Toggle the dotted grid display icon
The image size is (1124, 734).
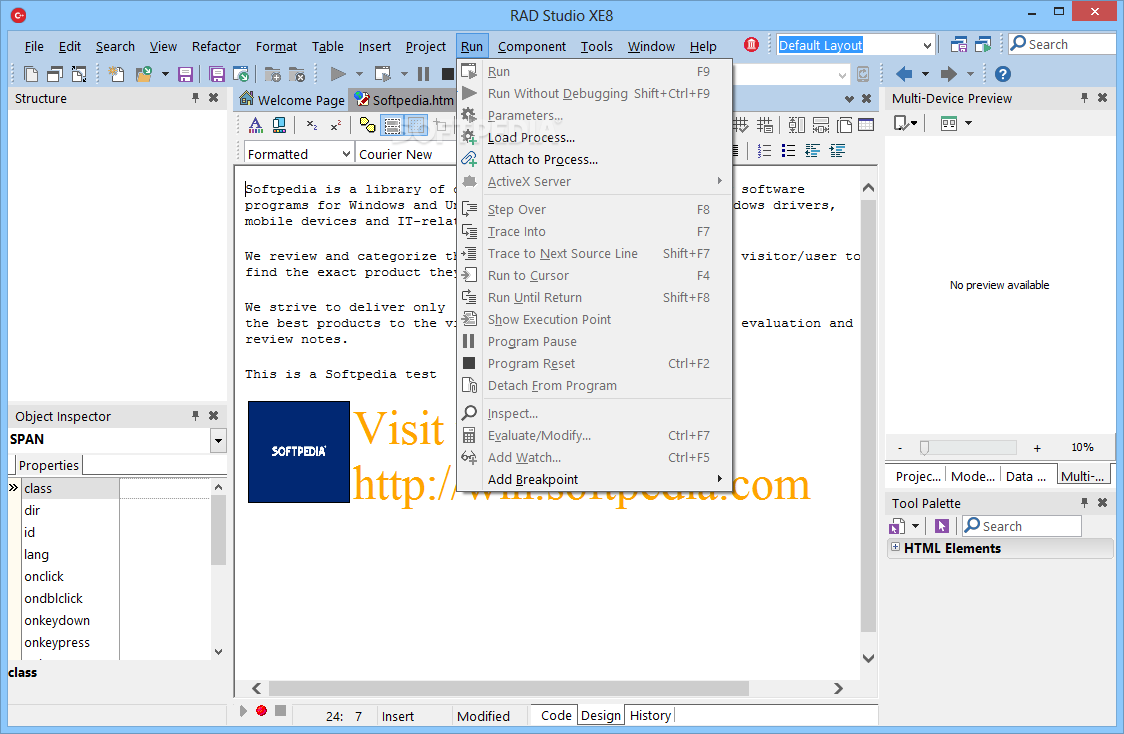pos(416,125)
